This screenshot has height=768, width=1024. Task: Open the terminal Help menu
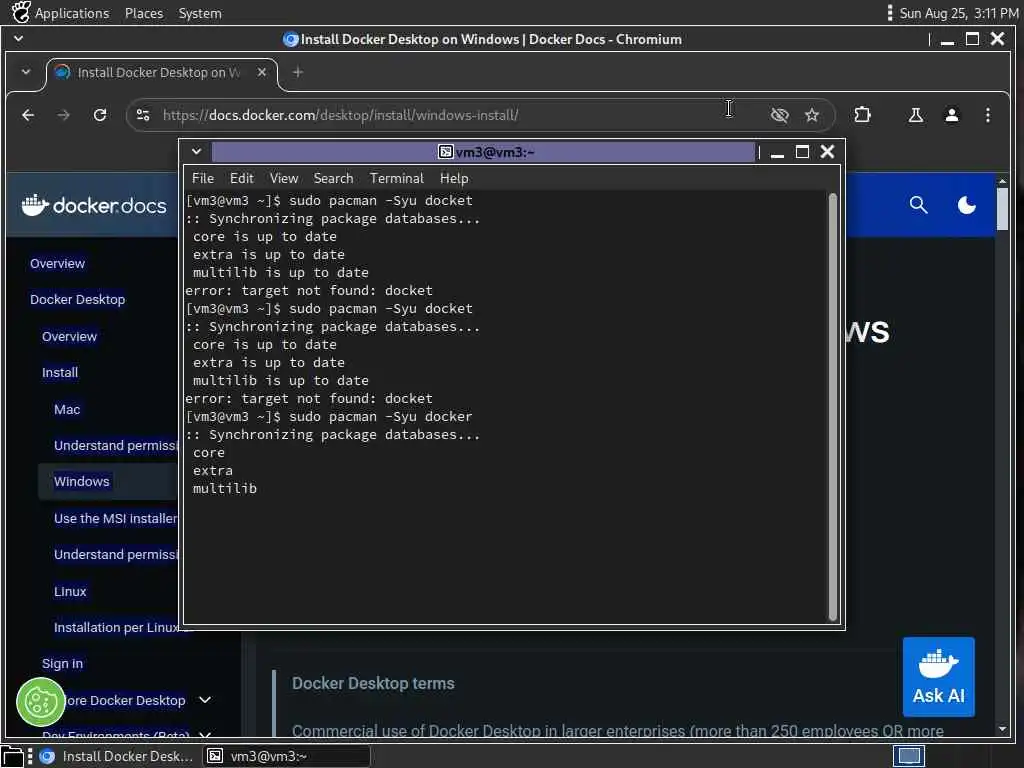click(x=454, y=178)
